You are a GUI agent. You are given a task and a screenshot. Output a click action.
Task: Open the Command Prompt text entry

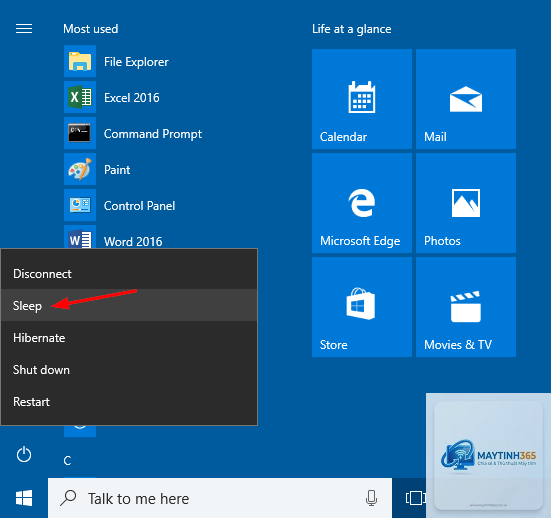point(153,134)
